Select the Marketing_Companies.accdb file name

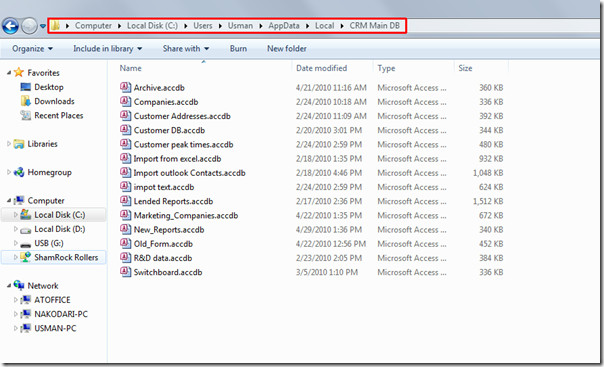pos(186,216)
